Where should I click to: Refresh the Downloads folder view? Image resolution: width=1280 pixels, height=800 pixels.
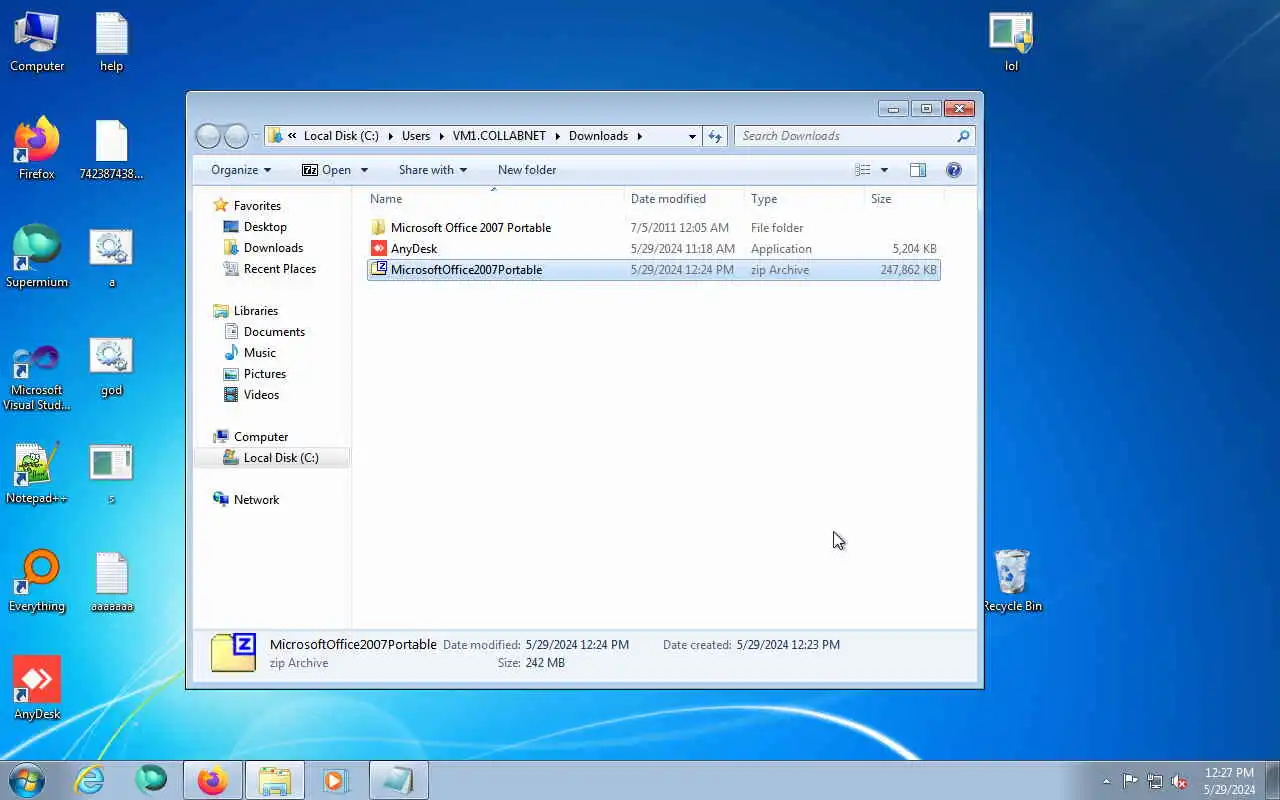[715, 136]
